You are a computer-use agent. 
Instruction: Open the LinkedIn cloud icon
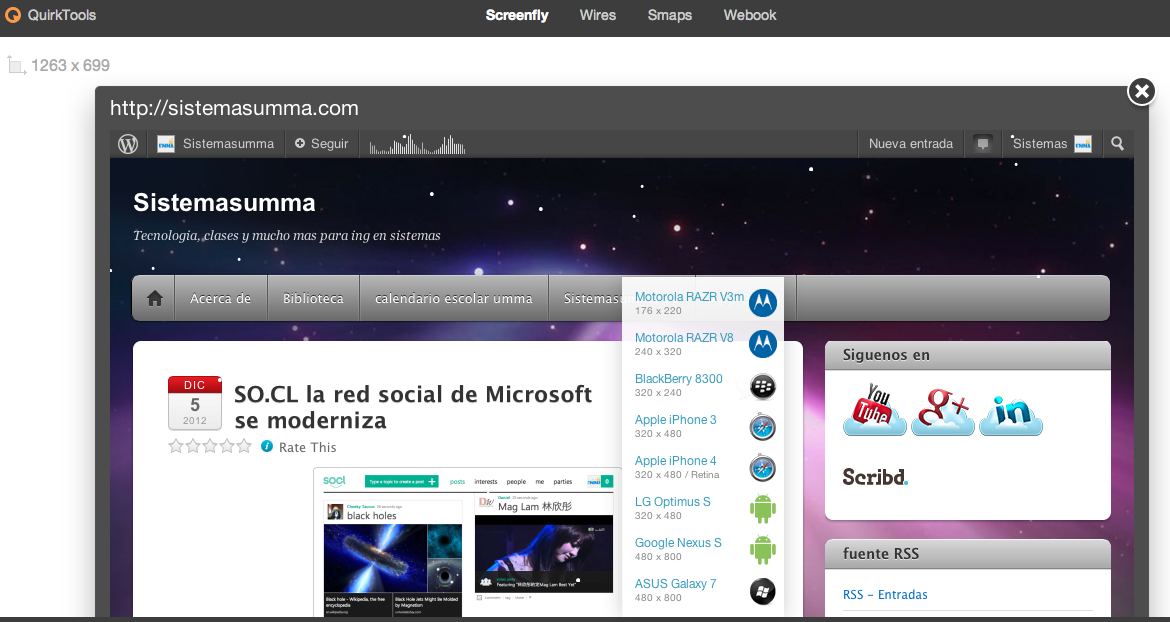(x=1011, y=410)
